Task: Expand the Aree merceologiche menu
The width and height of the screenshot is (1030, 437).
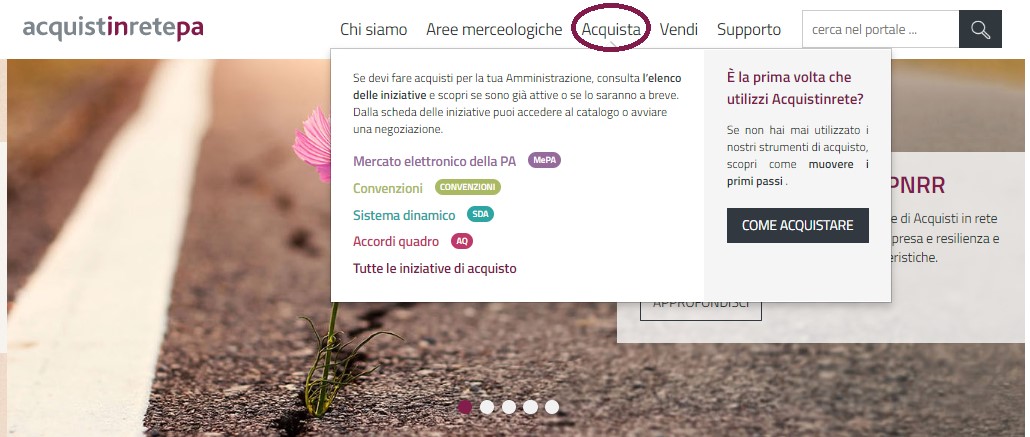Action: point(494,30)
